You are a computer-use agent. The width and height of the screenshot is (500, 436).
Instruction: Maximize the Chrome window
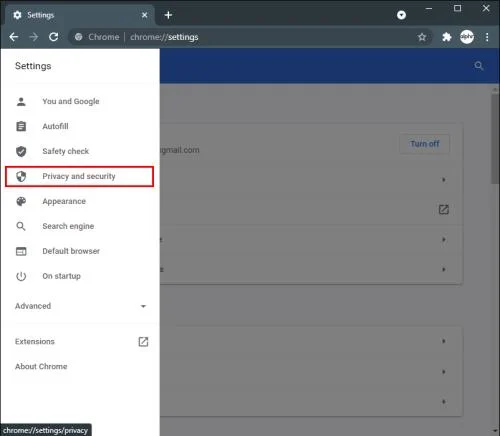point(457,8)
